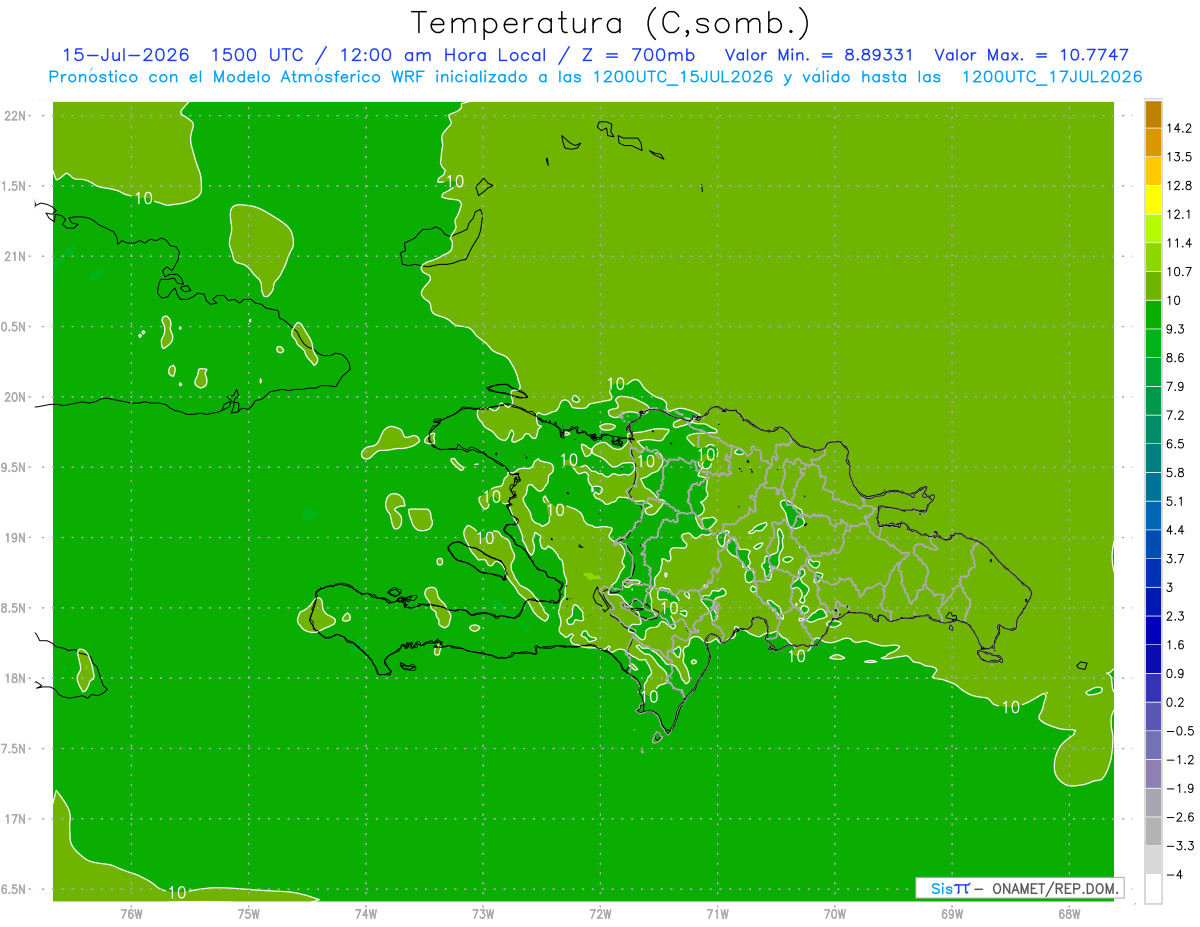Click the colorbar value "-2.6"
This screenshot has width=1200, height=927.
point(1180,817)
